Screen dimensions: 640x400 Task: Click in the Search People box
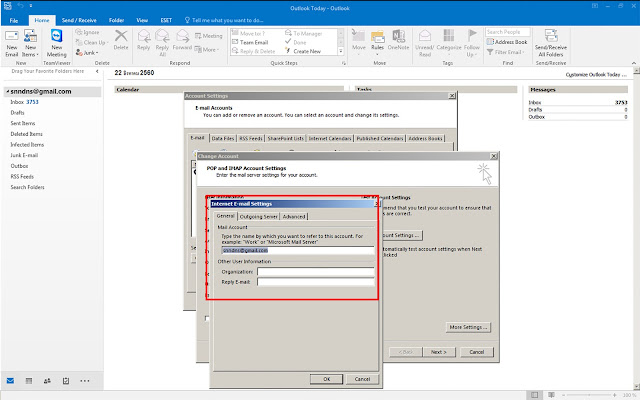508,32
